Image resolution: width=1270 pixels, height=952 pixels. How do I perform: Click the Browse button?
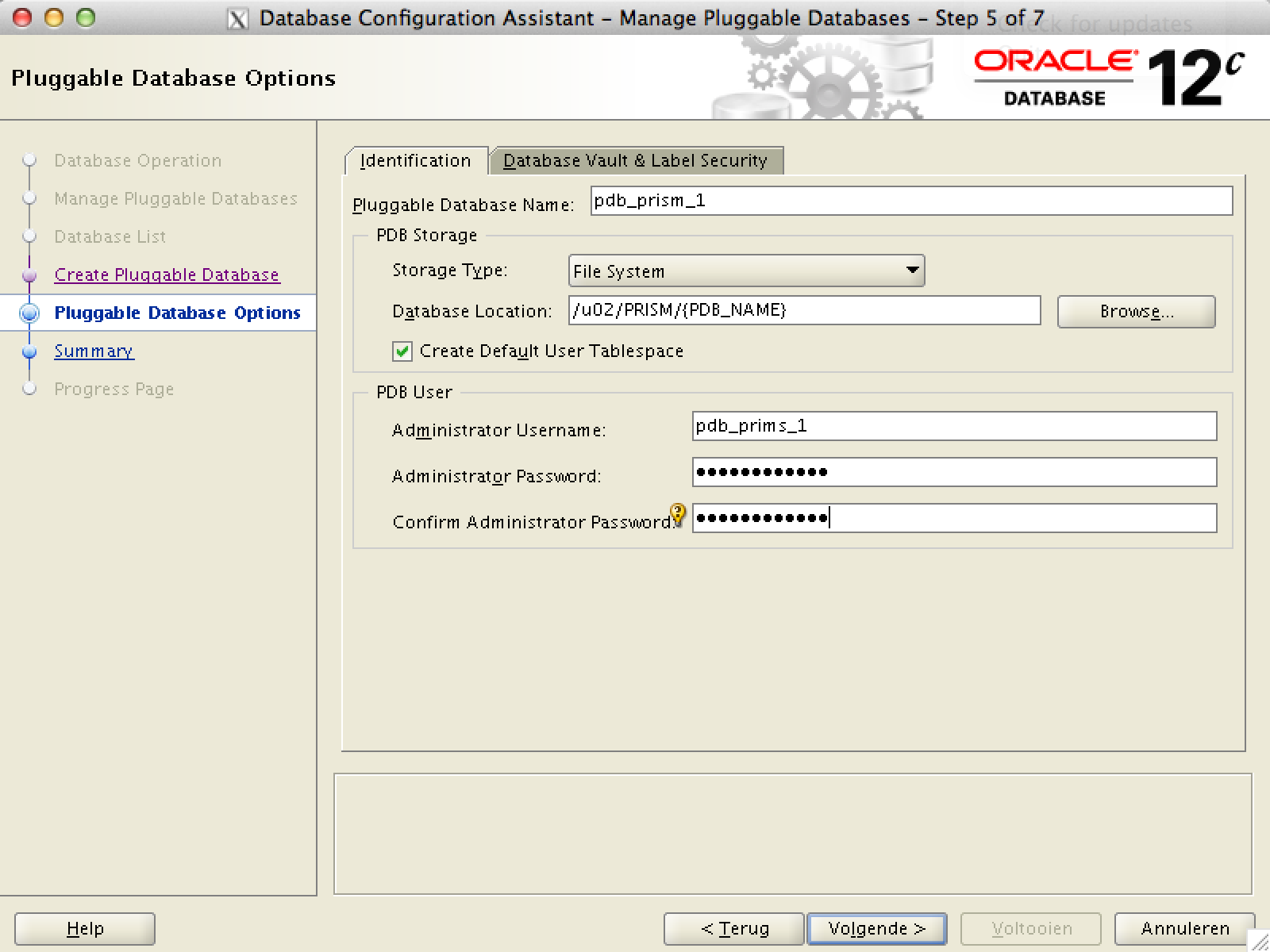[1136, 312]
